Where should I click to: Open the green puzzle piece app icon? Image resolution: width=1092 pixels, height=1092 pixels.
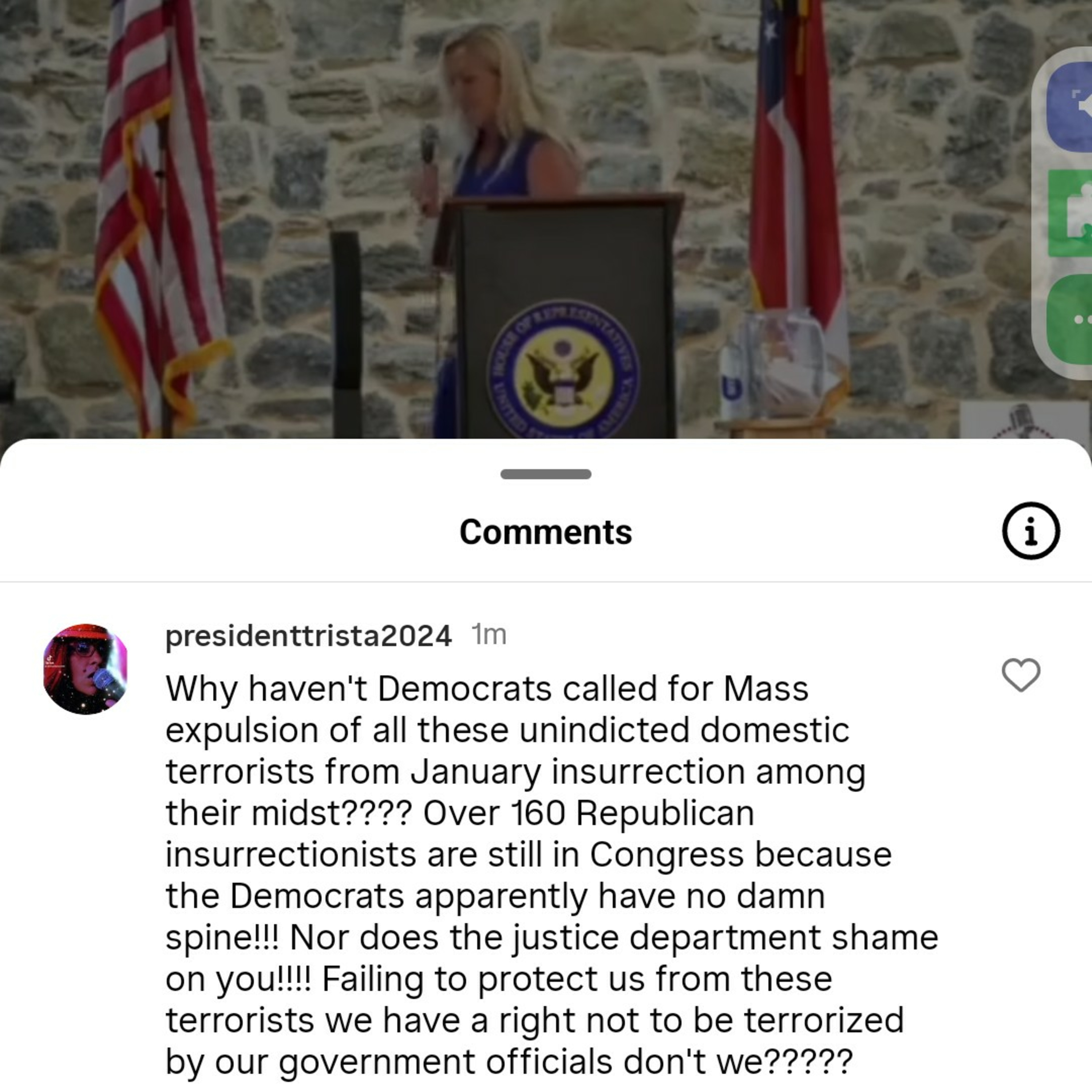pyautogui.click(x=1070, y=213)
